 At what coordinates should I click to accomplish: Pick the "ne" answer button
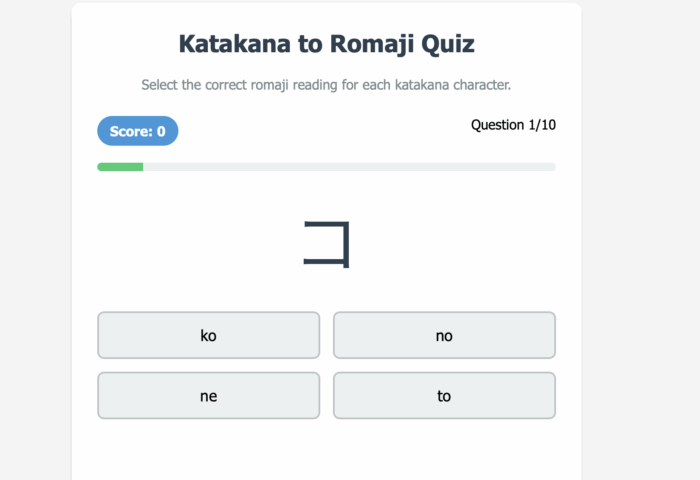click(208, 396)
